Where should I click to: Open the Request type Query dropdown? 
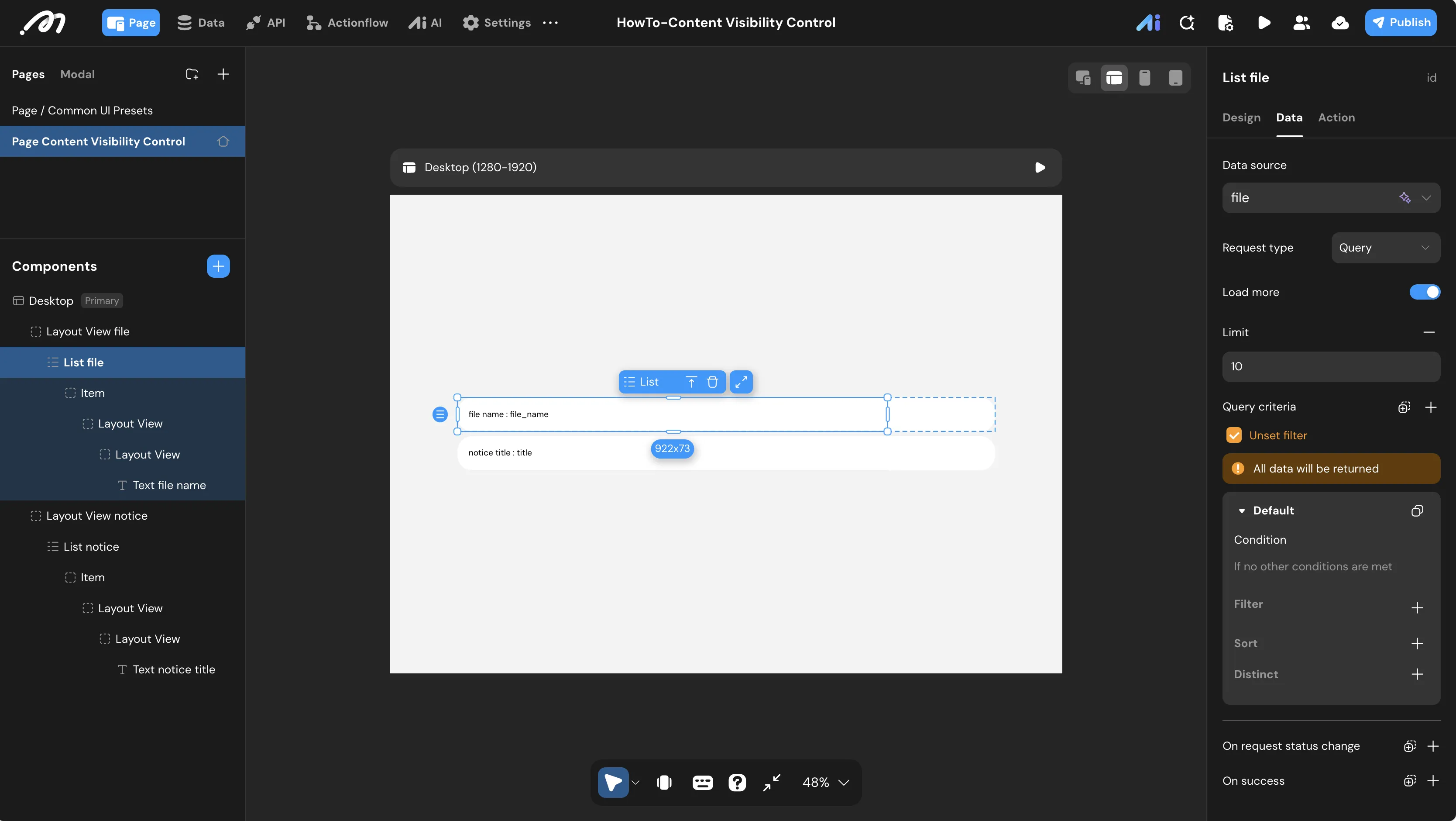(x=1385, y=248)
